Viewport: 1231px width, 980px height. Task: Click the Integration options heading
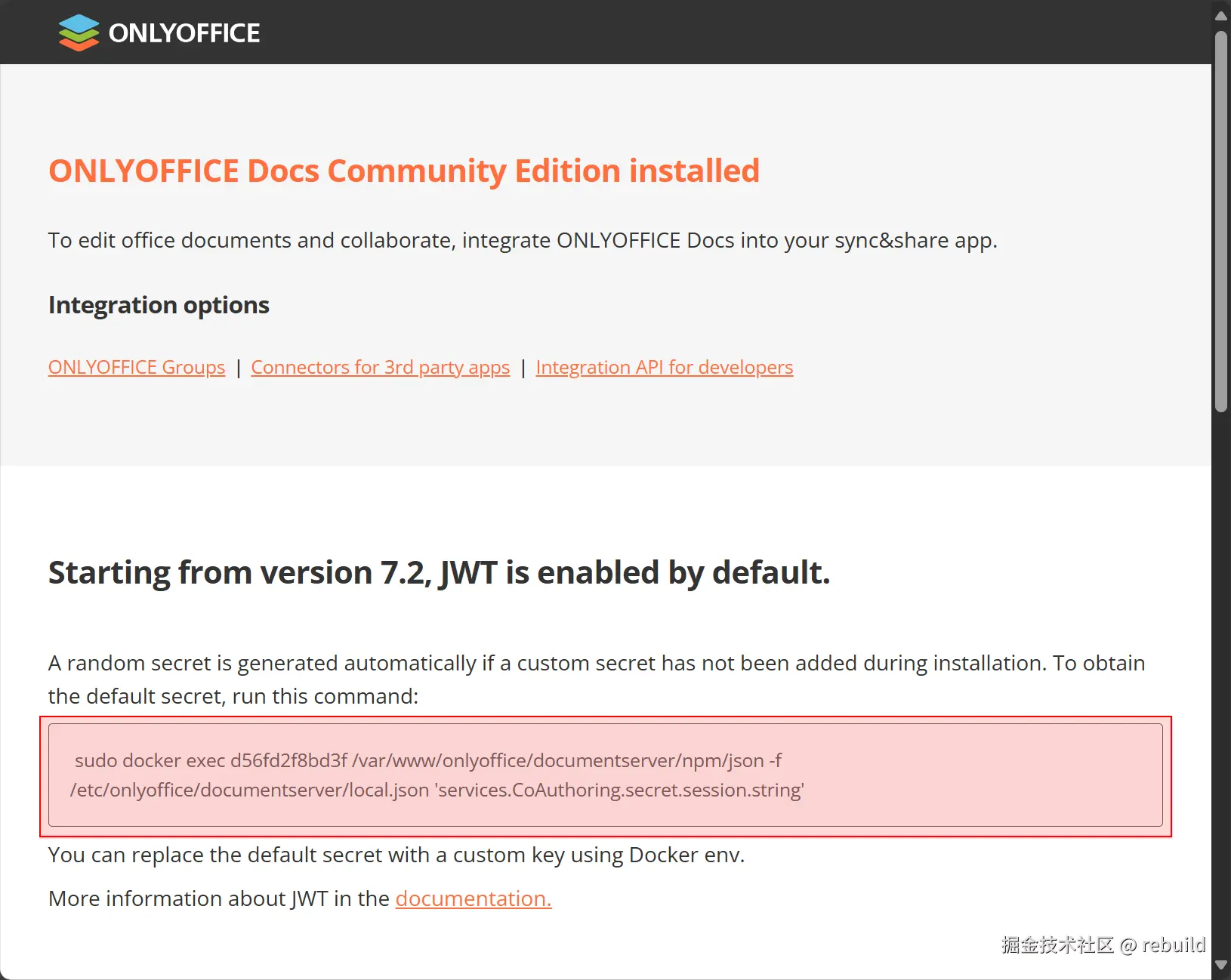[159, 305]
